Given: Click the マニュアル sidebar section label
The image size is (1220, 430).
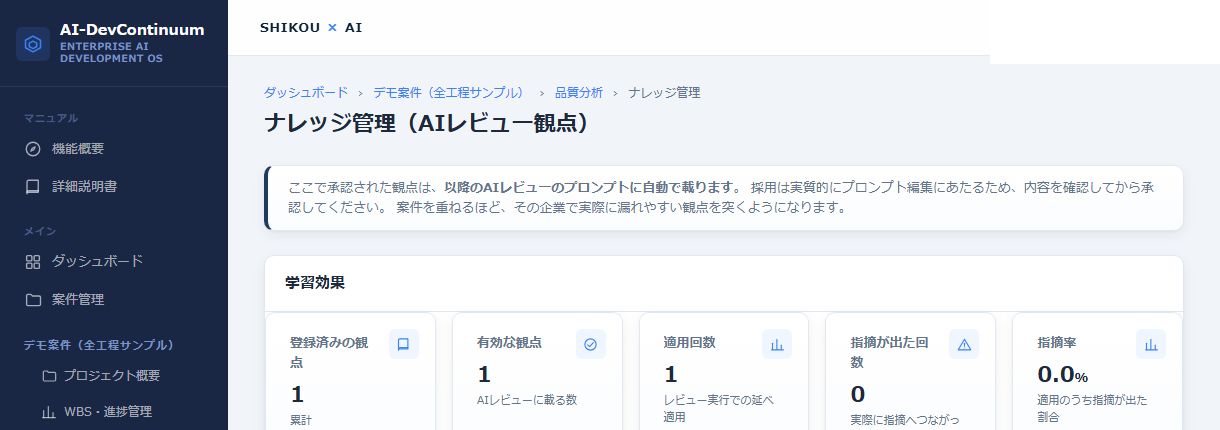Looking at the screenshot, I should [x=51, y=118].
